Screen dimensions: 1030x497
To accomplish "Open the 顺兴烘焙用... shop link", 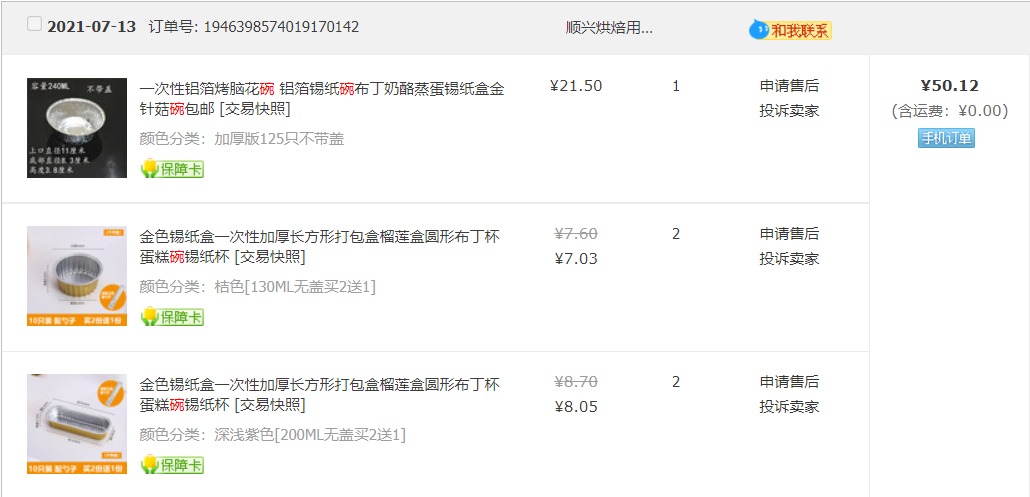I will tap(609, 28).
